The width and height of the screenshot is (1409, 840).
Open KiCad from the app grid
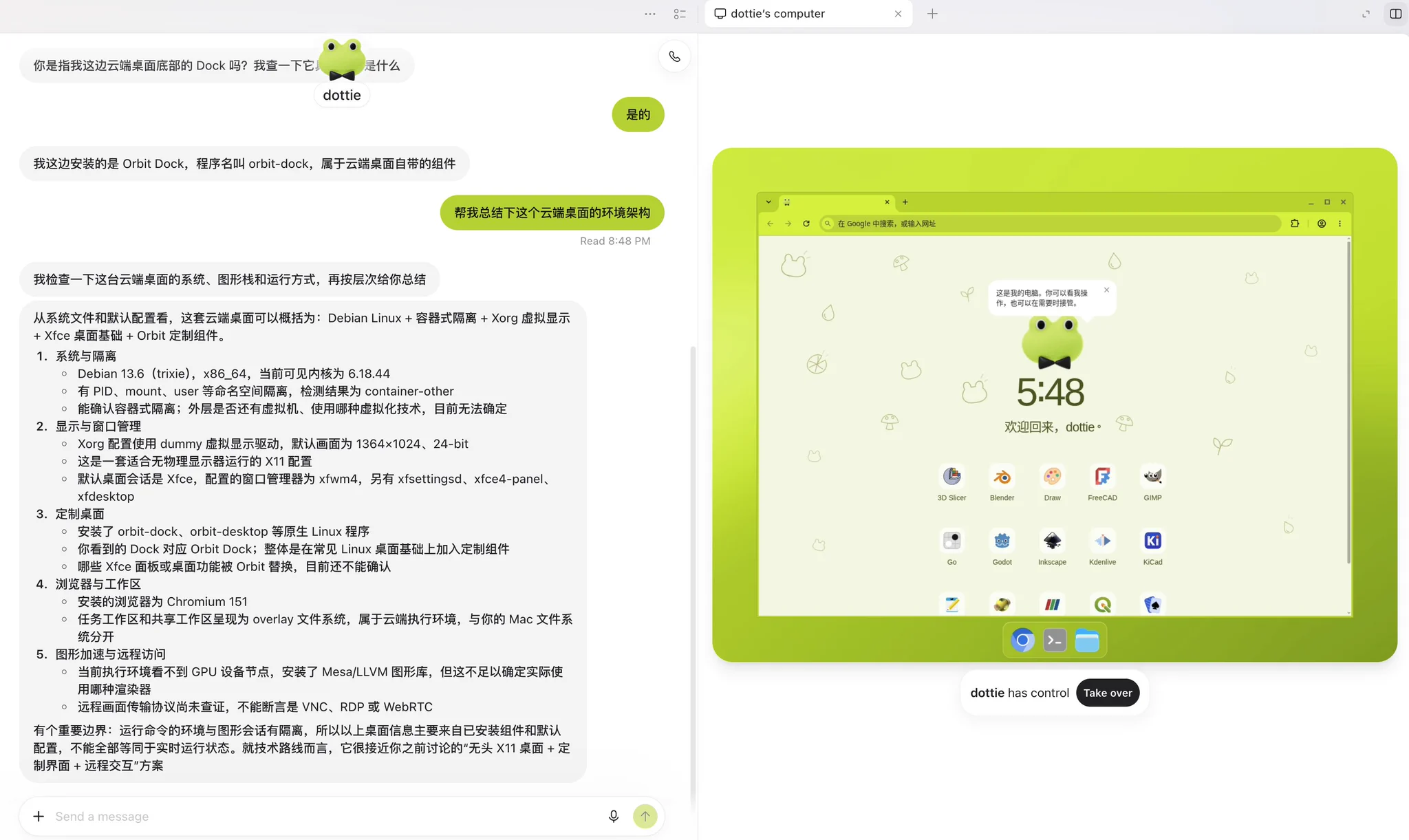click(1152, 548)
